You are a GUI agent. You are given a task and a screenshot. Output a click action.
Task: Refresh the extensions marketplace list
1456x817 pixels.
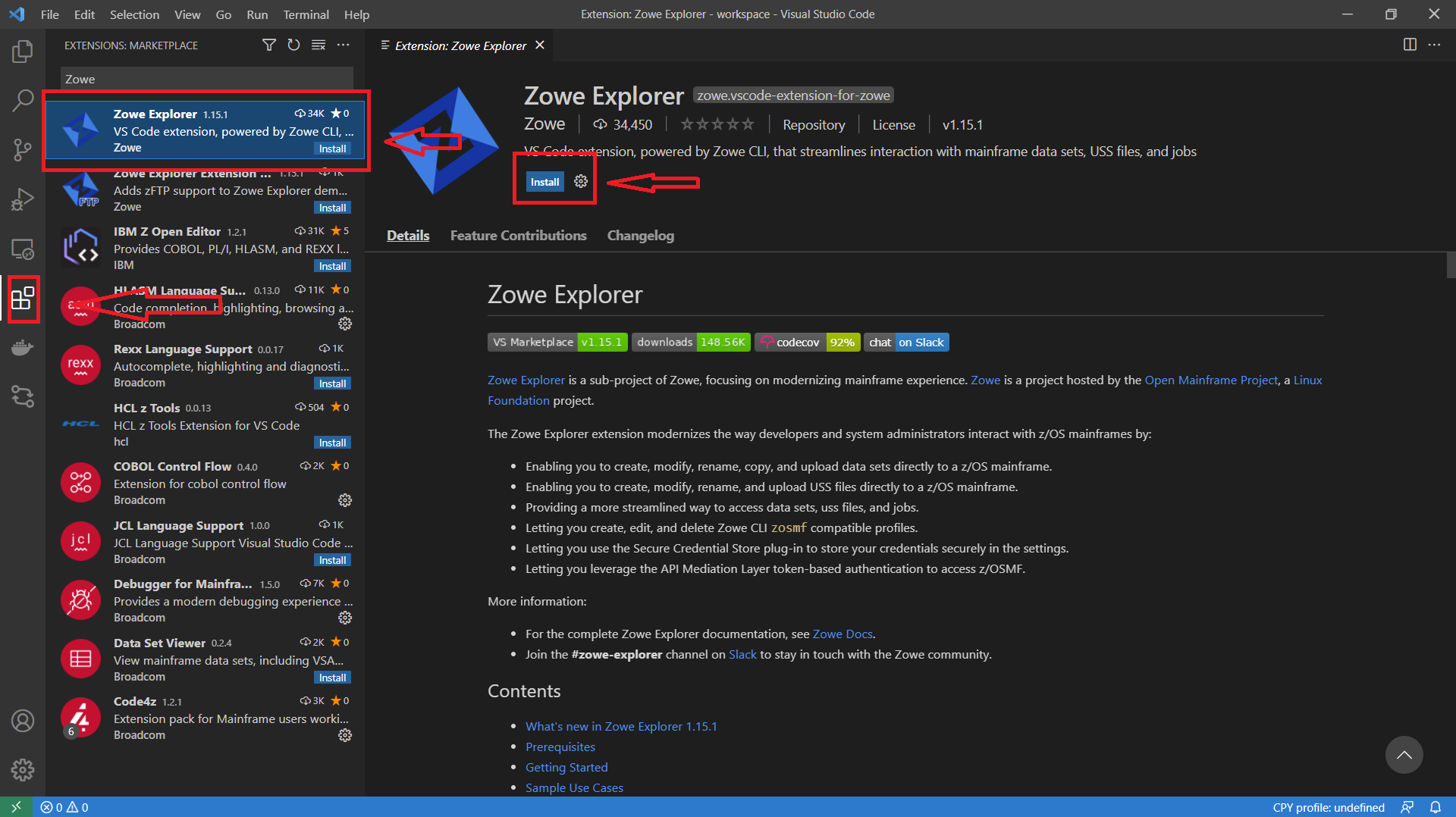293,45
